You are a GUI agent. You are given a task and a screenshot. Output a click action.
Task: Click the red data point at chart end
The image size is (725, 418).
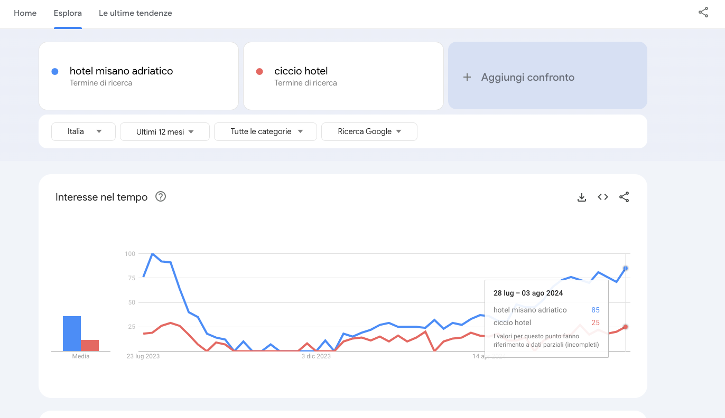(626, 327)
